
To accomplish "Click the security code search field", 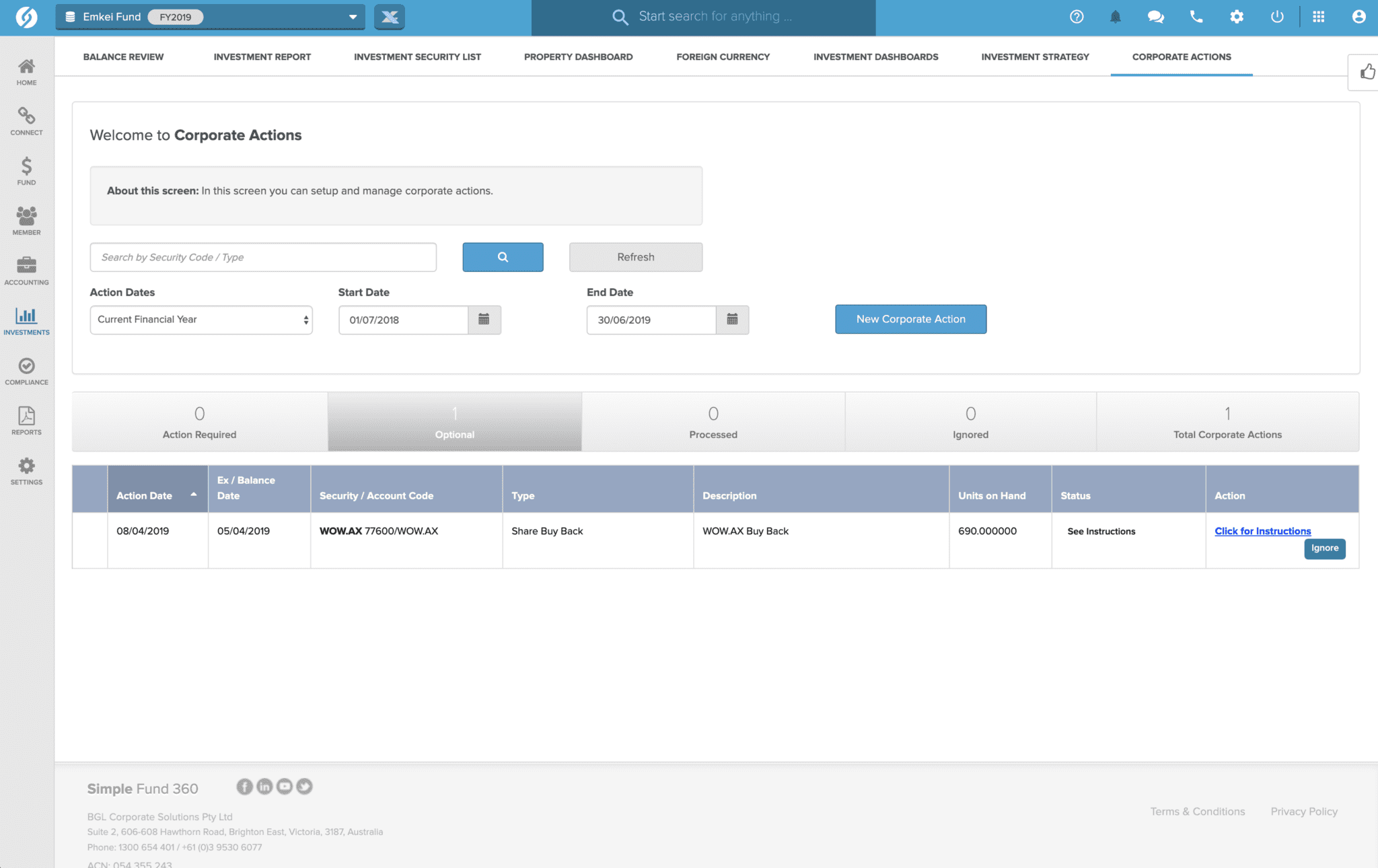I will tap(262, 257).
